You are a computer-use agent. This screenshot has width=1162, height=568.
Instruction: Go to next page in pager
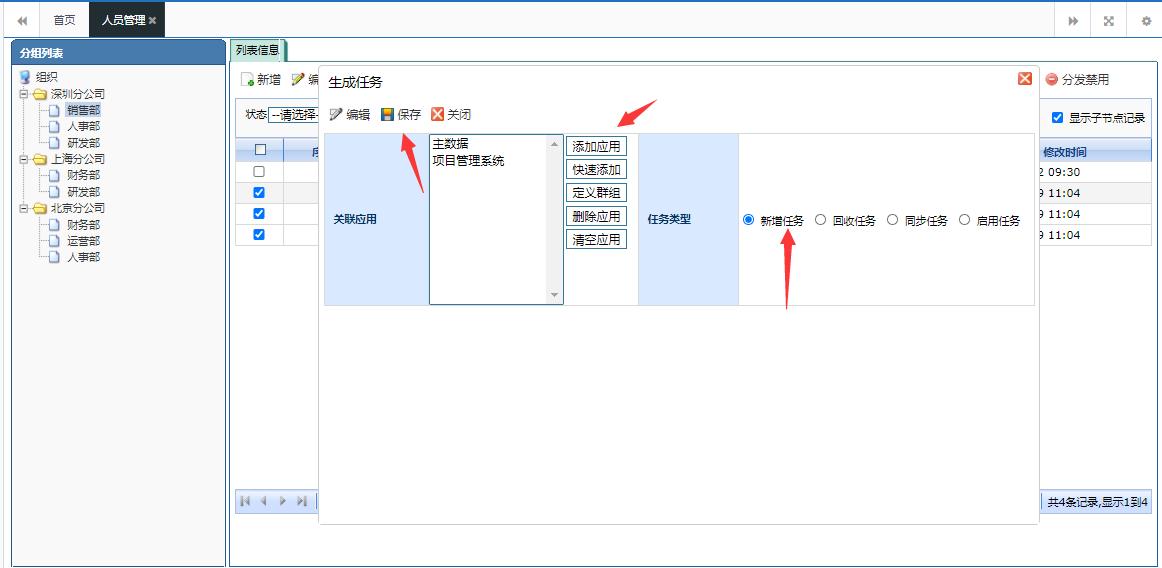(x=282, y=501)
